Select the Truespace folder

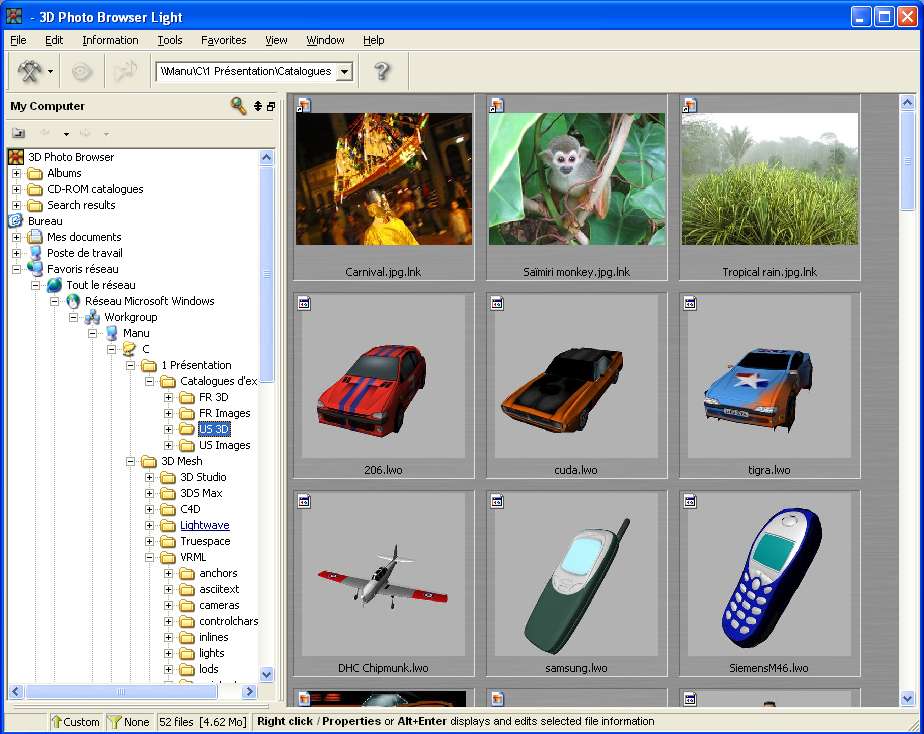coord(205,541)
